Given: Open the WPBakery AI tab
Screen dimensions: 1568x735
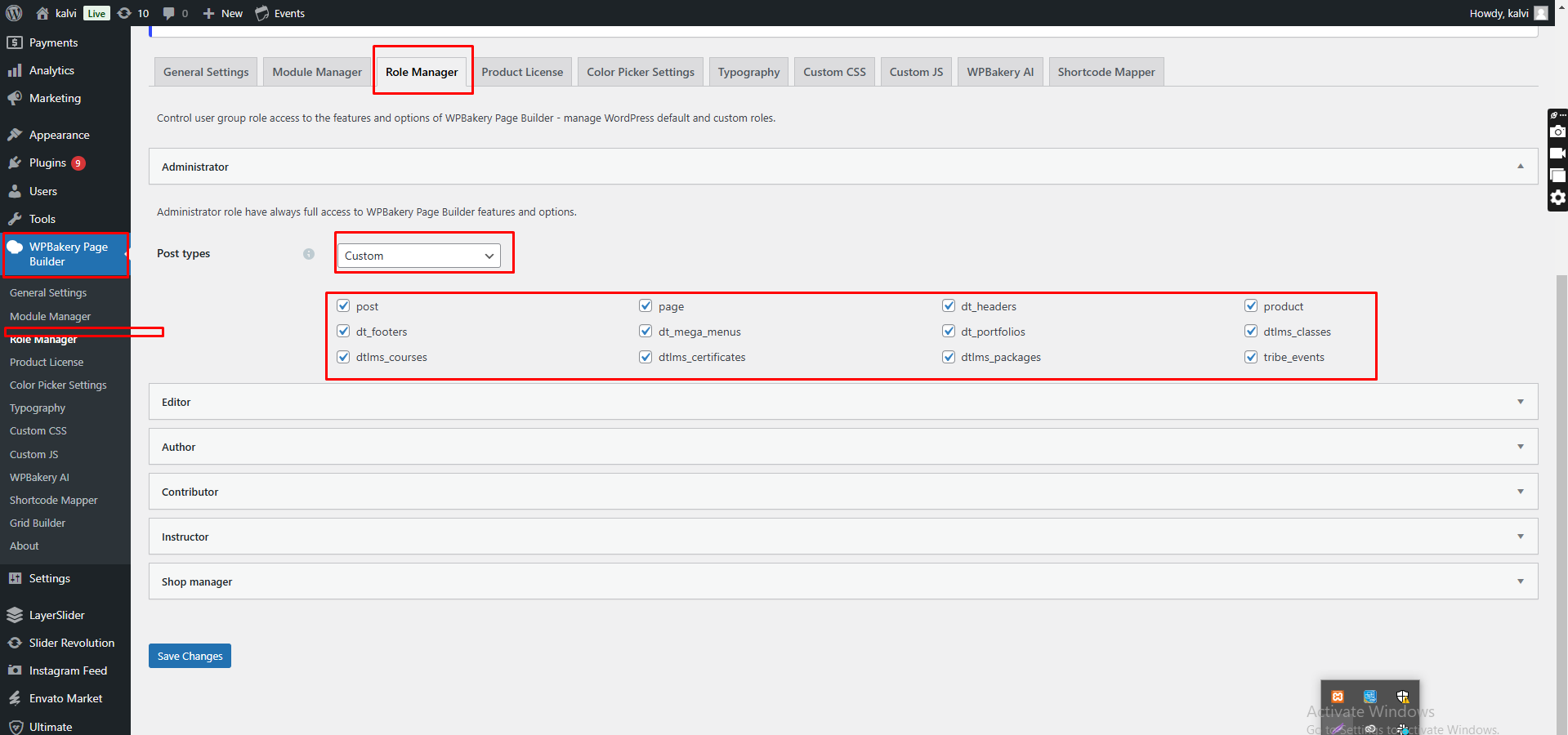Looking at the screenshot, I should (x=1000, y=72).
